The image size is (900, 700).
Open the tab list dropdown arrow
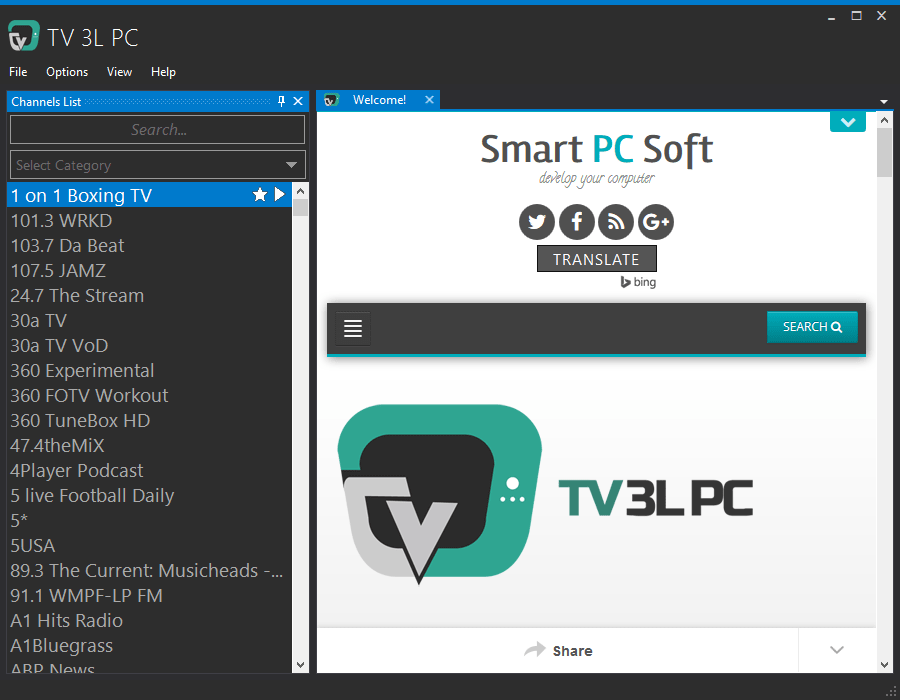884,102
